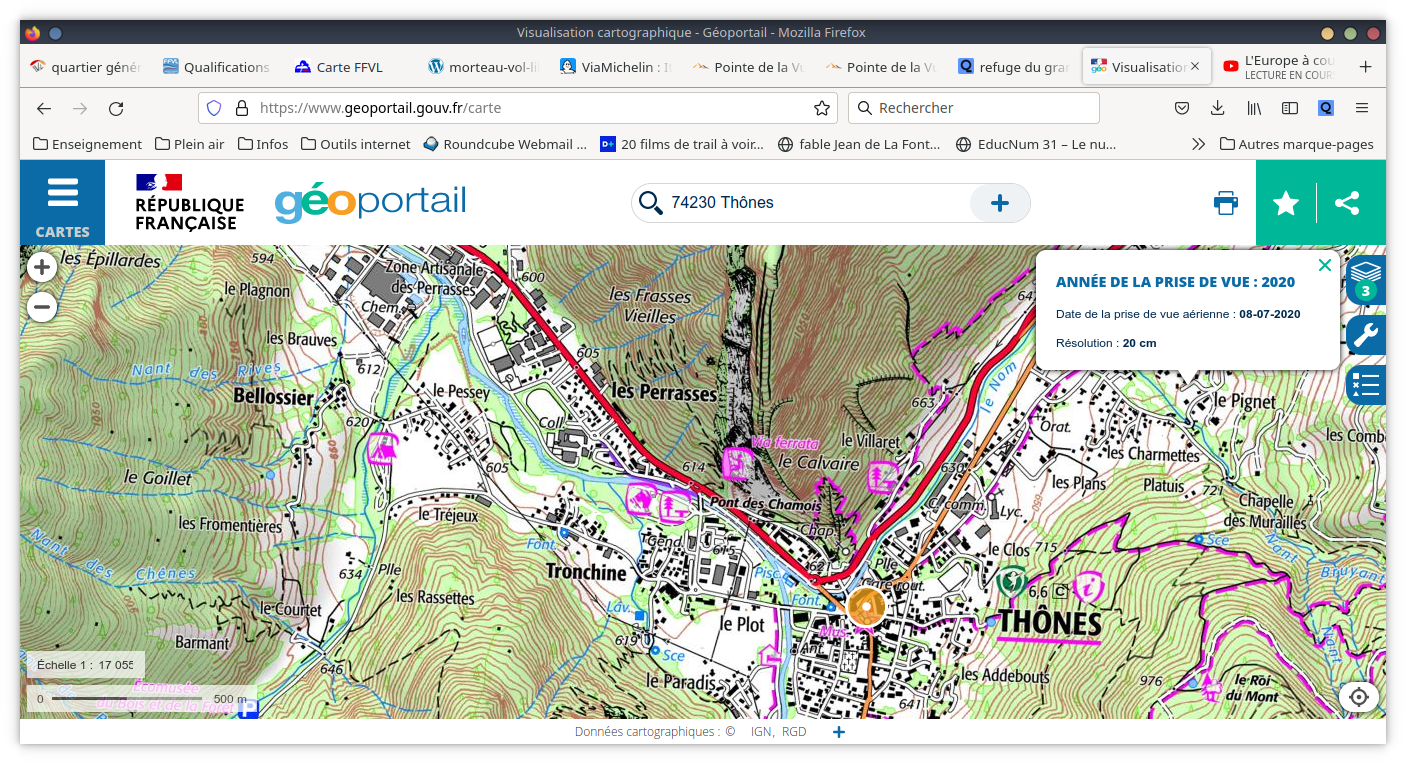1406x764 pixels.
Task: Zoom out on the map
Action: tap(42, 307)
